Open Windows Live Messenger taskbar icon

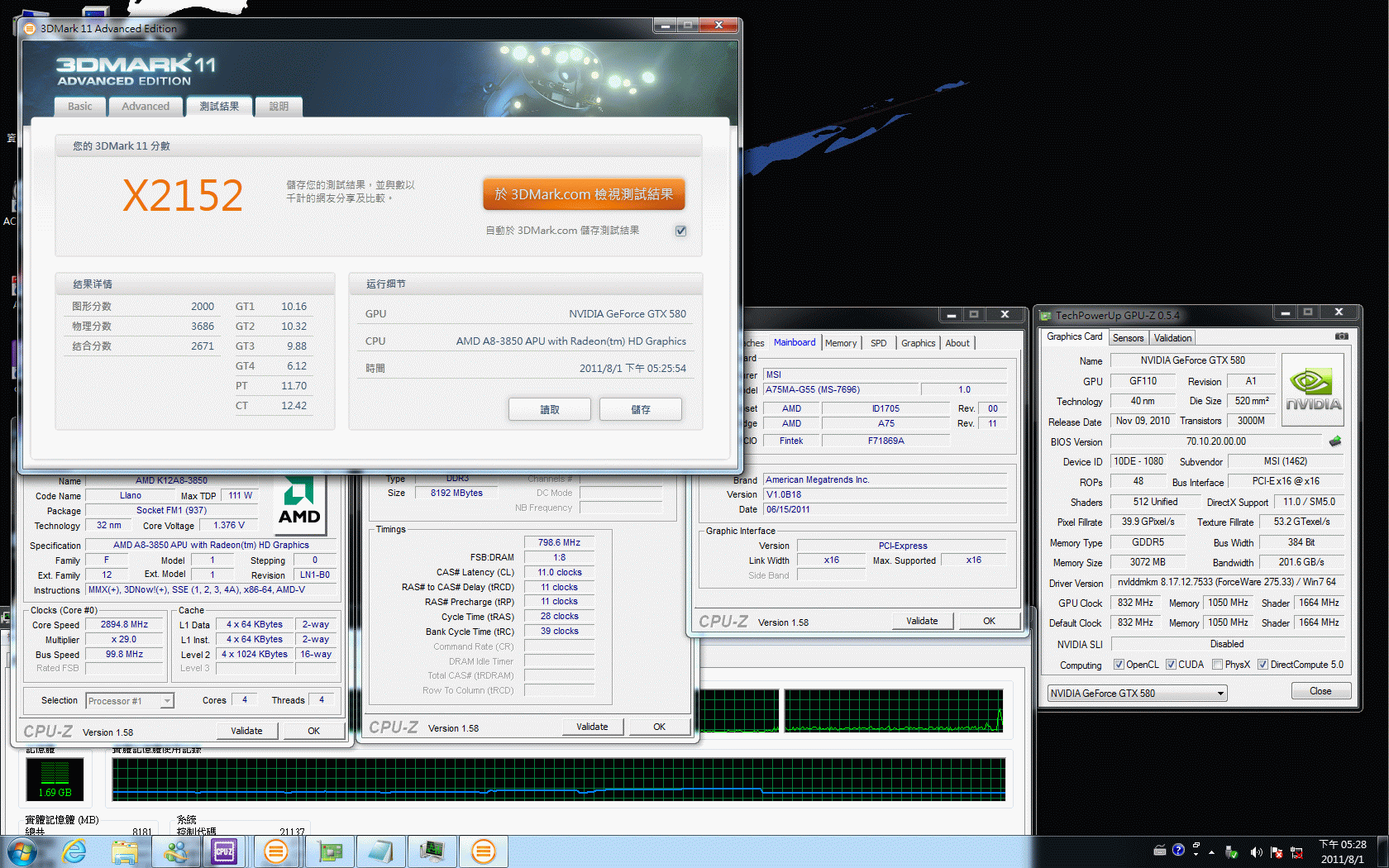[175, 851]
